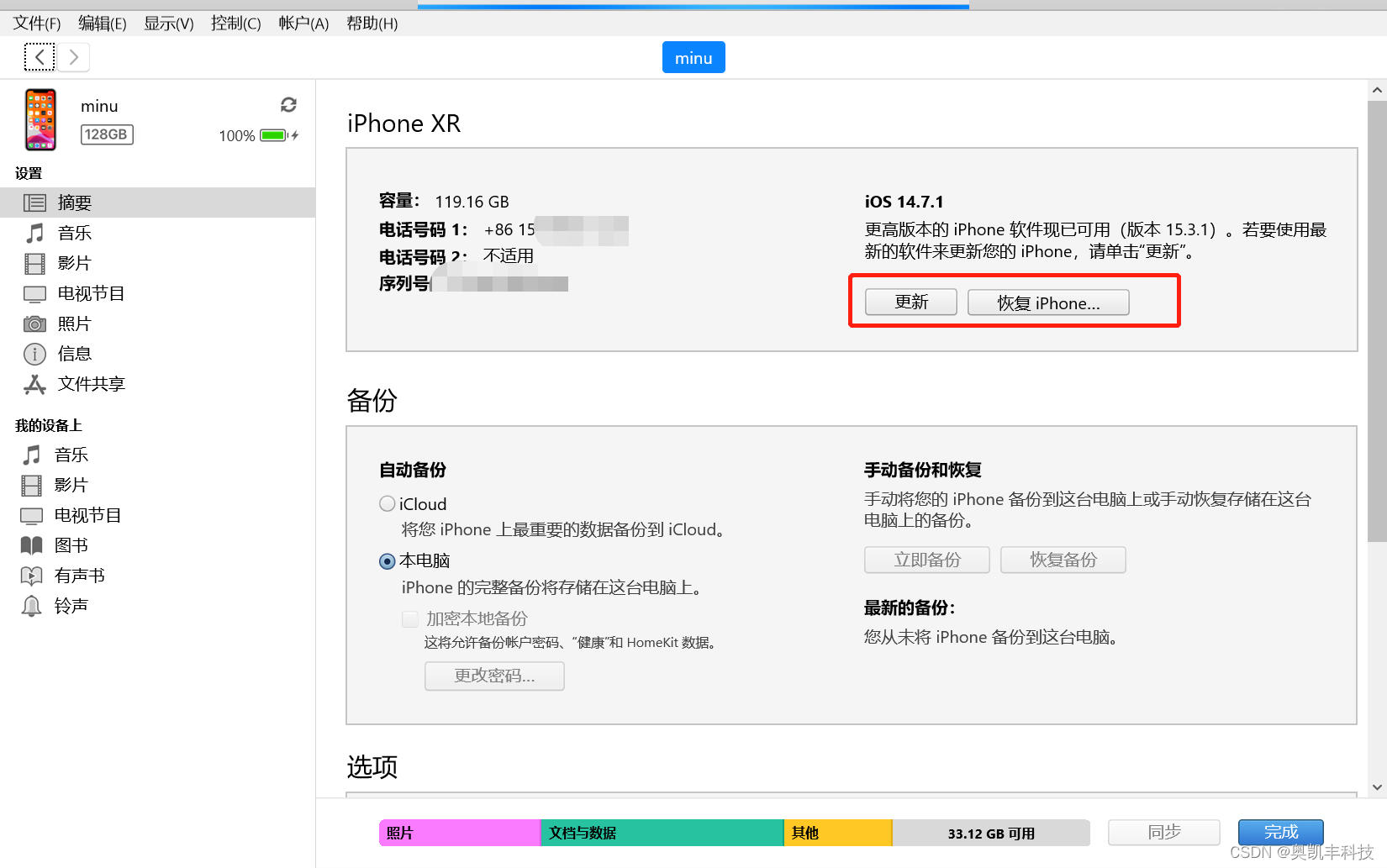Select the iCloud backup radio button
The height and width of the screenshot is (868, 1387).
click(x=387, y=503)
